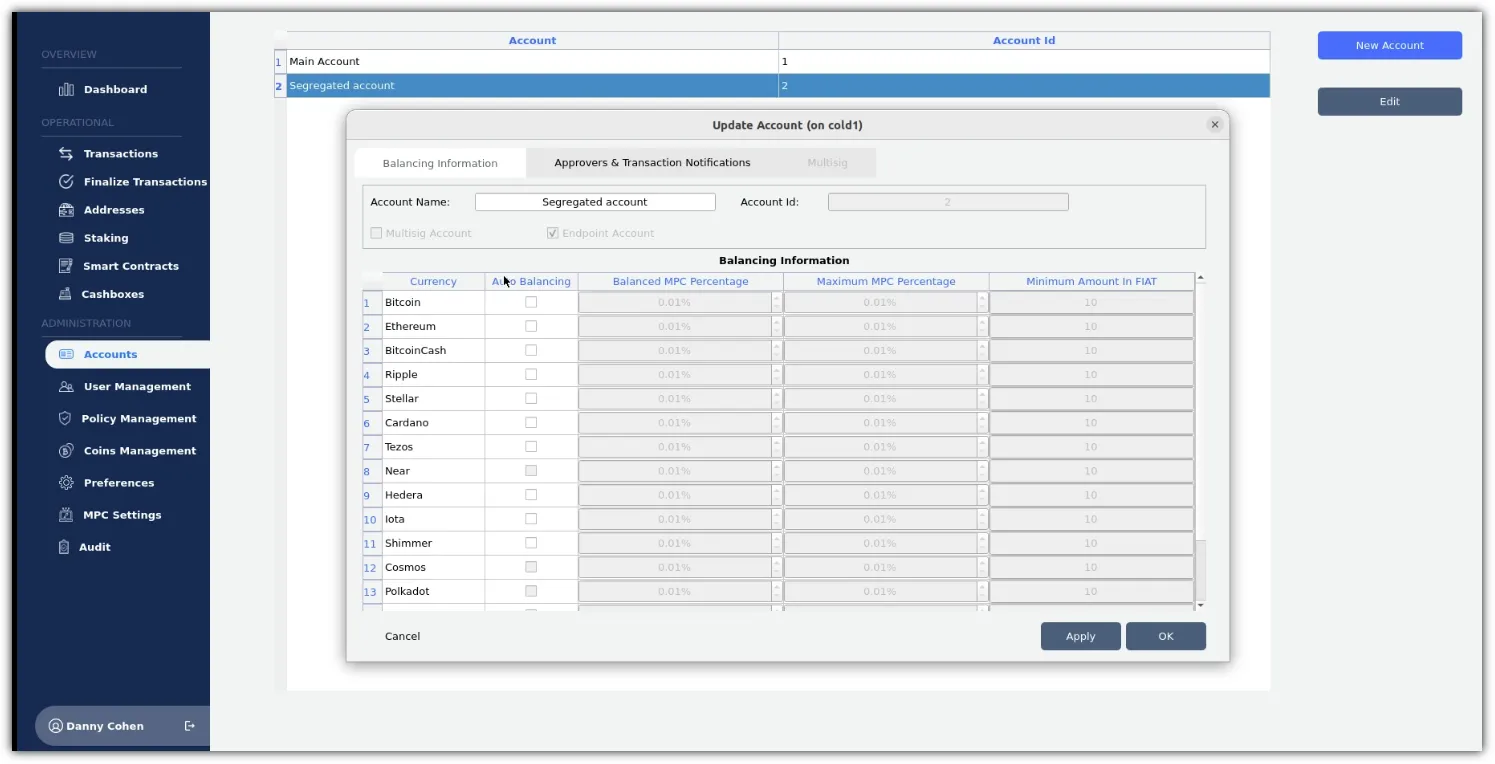Open the User Management people icon
This screenshot has width=1495, height=764.
66,387
